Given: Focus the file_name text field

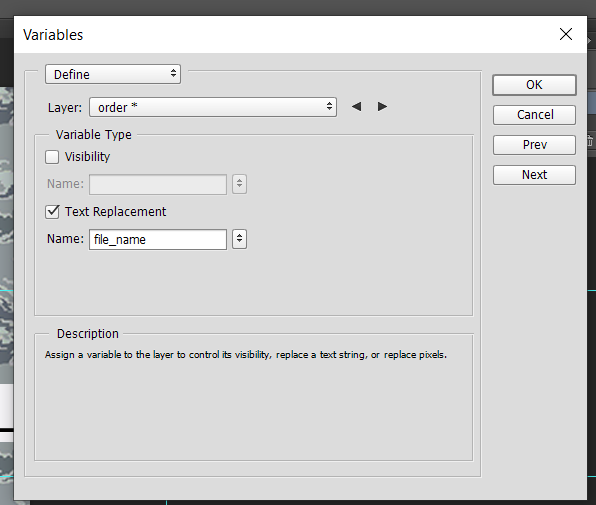Looking at the screenshot, I should 158,239.
